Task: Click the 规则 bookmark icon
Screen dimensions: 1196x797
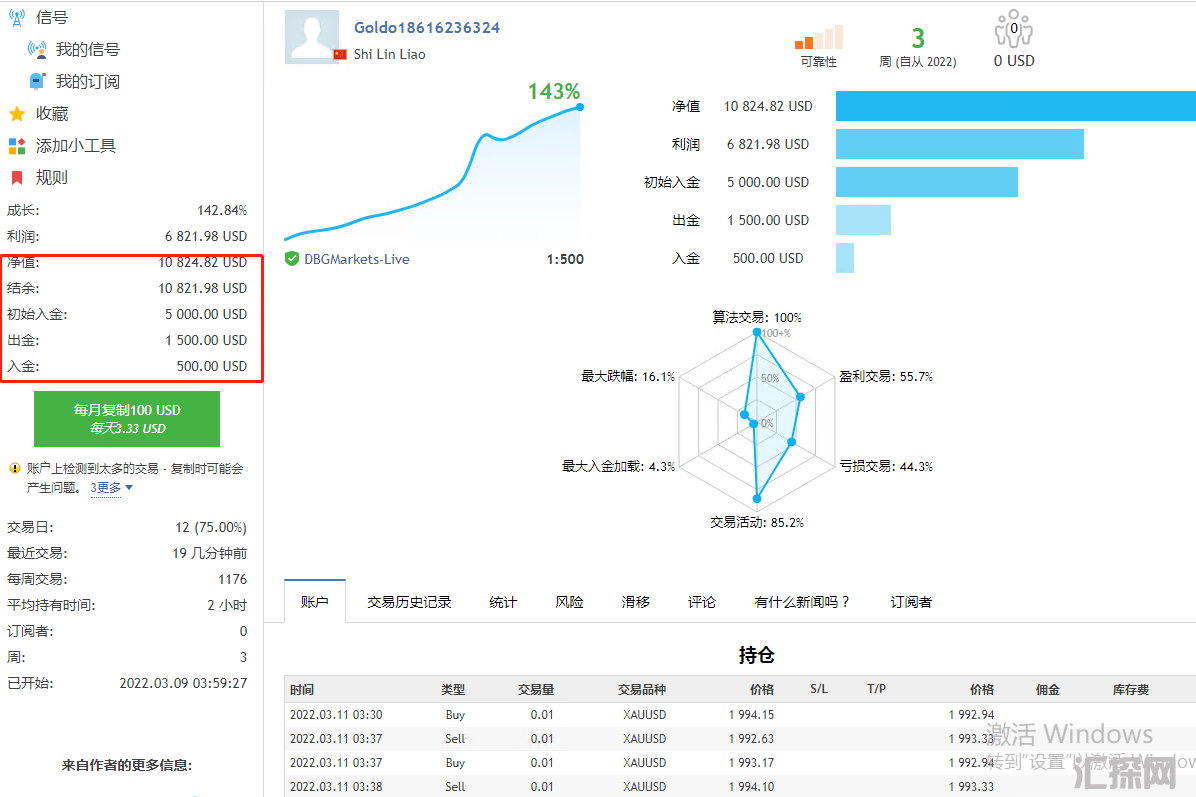Action: [17, 178]
